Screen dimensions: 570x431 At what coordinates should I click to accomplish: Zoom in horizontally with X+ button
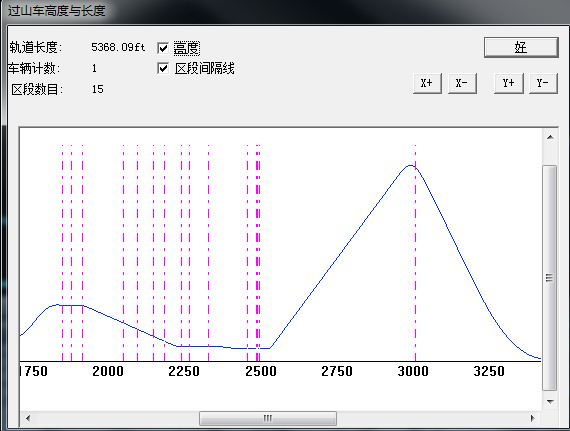(427, 83)
